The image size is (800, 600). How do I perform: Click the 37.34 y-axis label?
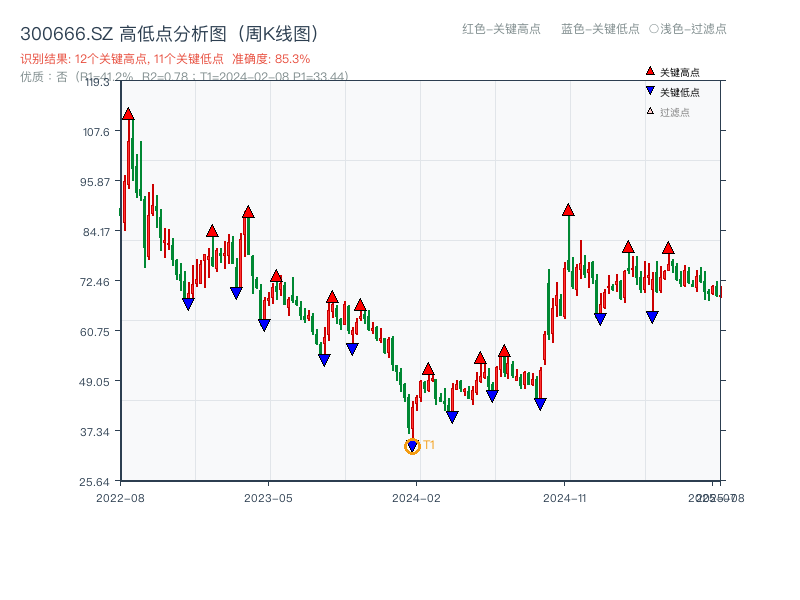click(95, 432)
